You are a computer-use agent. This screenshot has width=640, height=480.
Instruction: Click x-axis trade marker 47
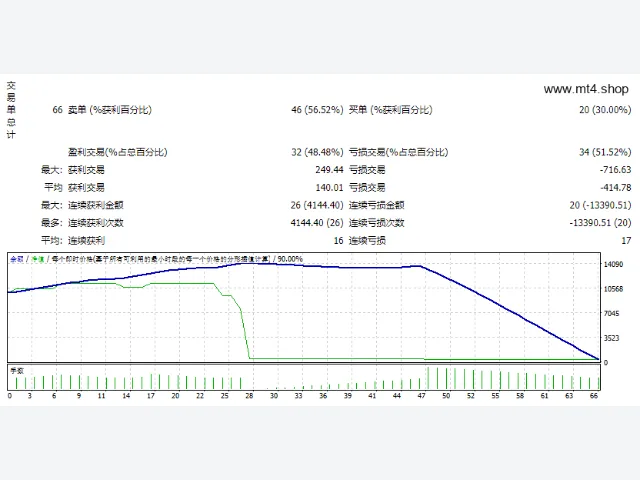pyautogui.click(x=422, y=396)
